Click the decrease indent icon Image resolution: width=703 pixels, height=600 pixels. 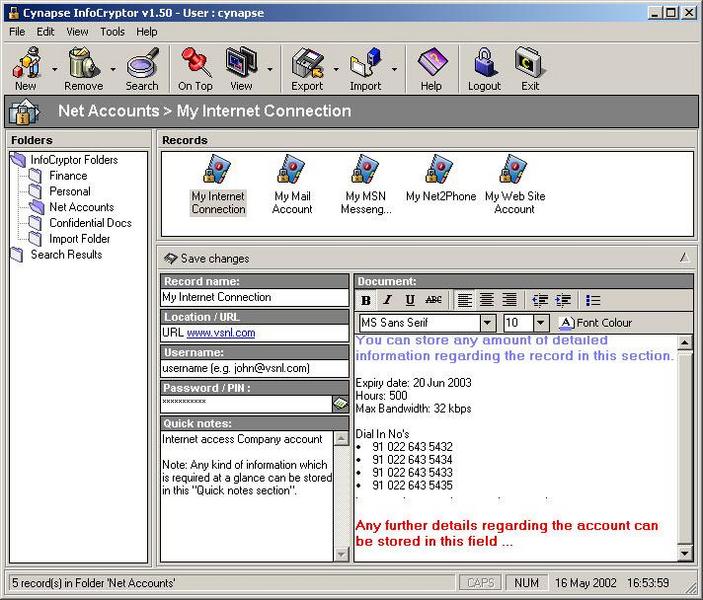540,300
